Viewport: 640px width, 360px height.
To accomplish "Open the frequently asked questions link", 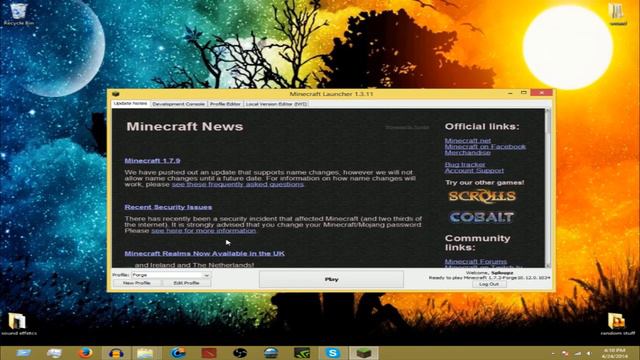I will pyautogui.click(x=238, y=184).
